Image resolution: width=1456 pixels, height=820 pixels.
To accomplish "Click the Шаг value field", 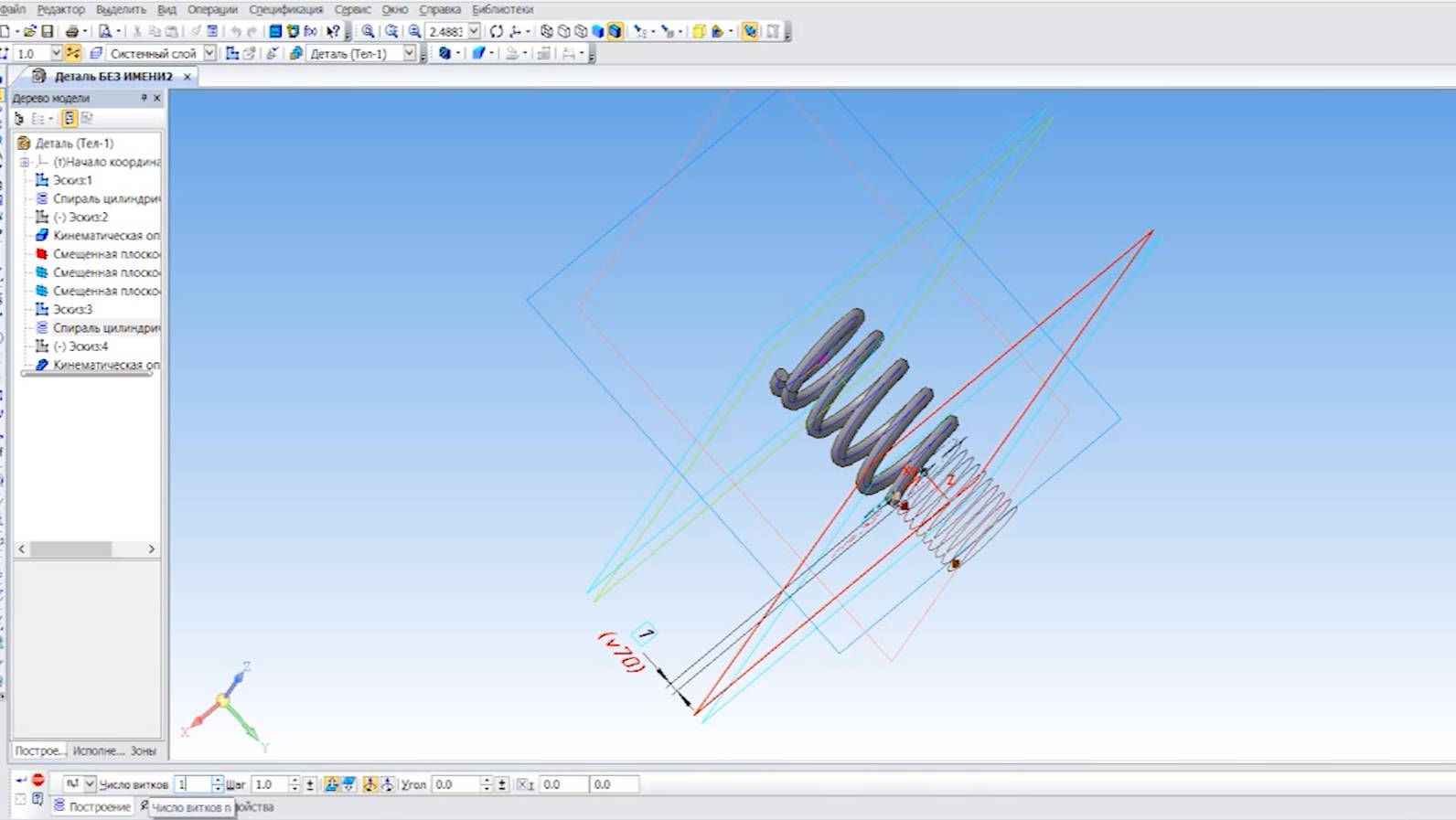I will [269, 784].
